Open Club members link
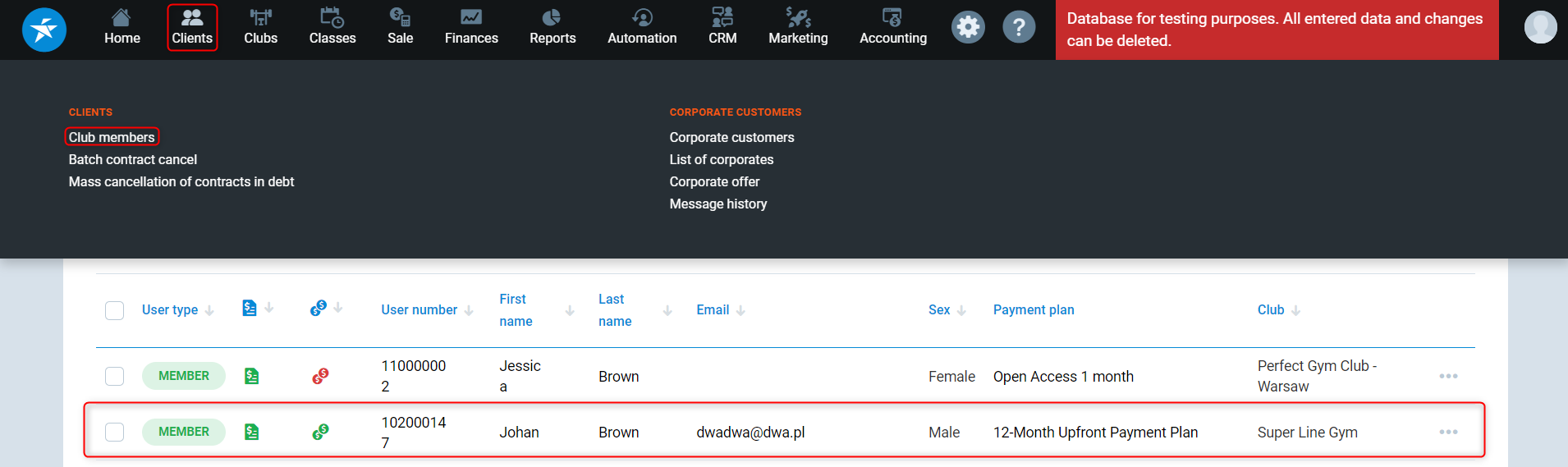Image resolution: width=1568 pixels, height=467 pixels. tap(112, 137)
